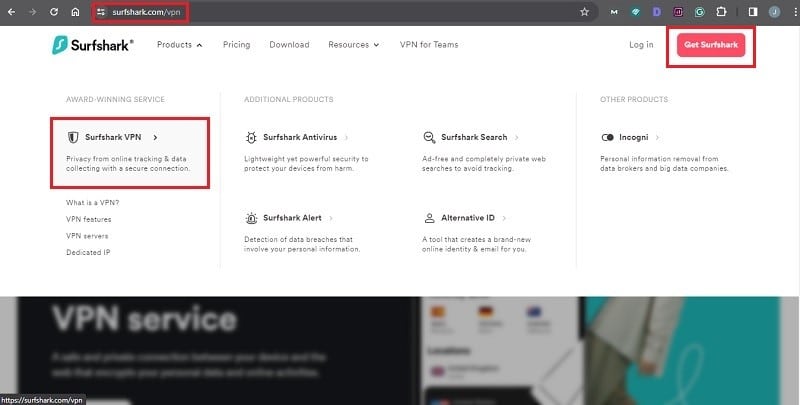This screenshot has height=405, width=800.
Task: Click the pink square extension icon
Action: pyautogui.click(x=678, y=12)
